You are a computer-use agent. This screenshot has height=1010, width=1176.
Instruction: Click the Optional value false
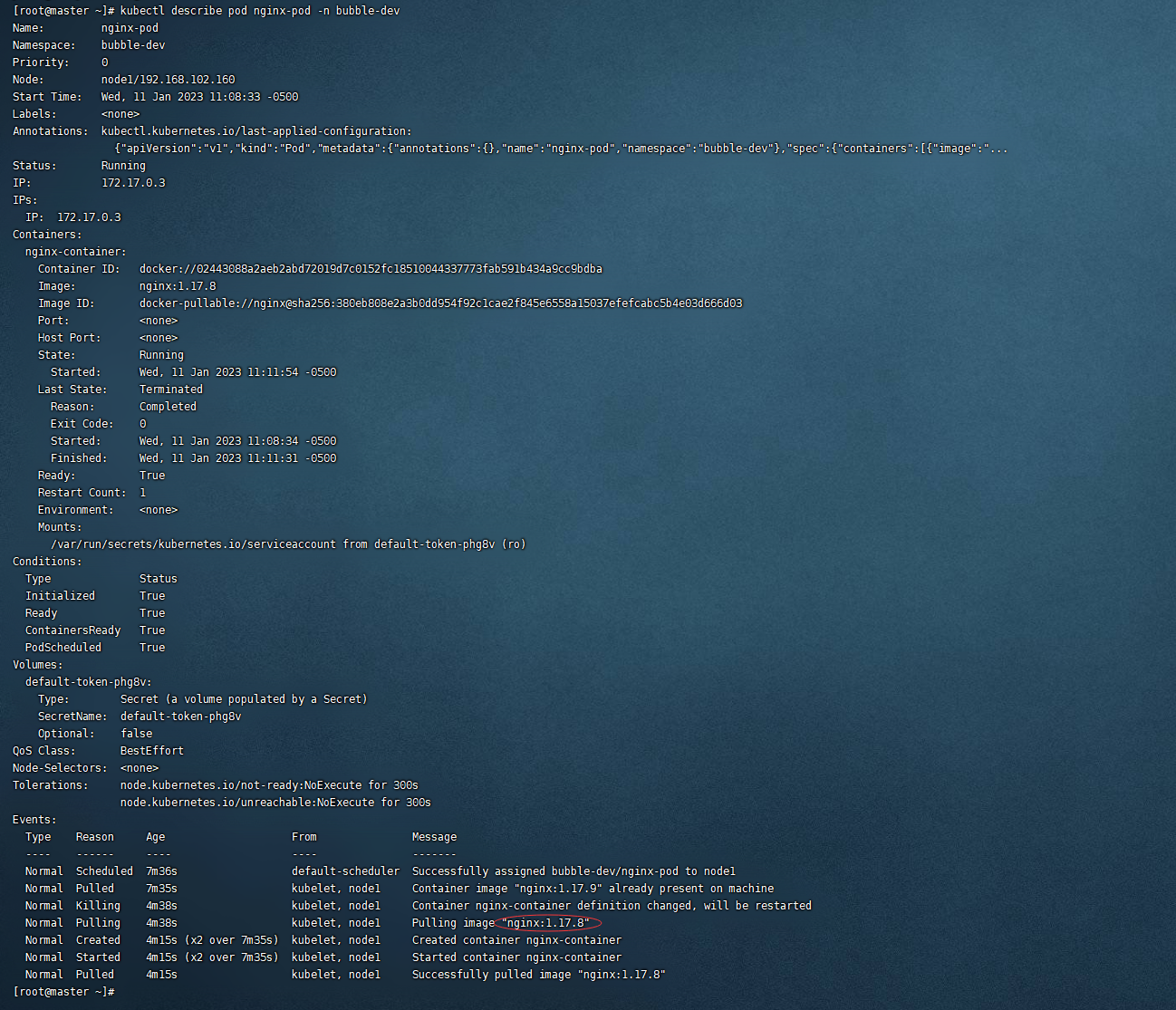pyautogui.click(x=137, y=734)
